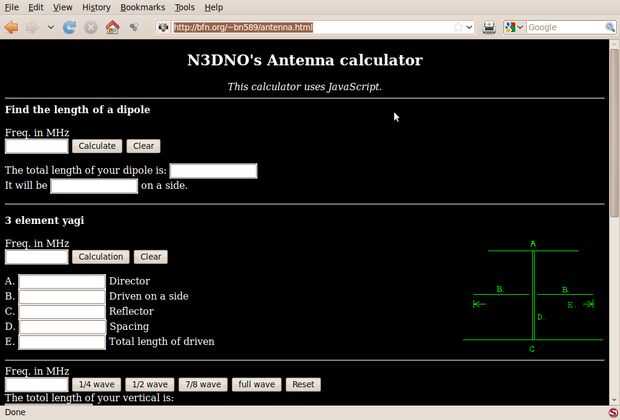
Task: Click the site identity icon beside URL
Action: [163, 27]
